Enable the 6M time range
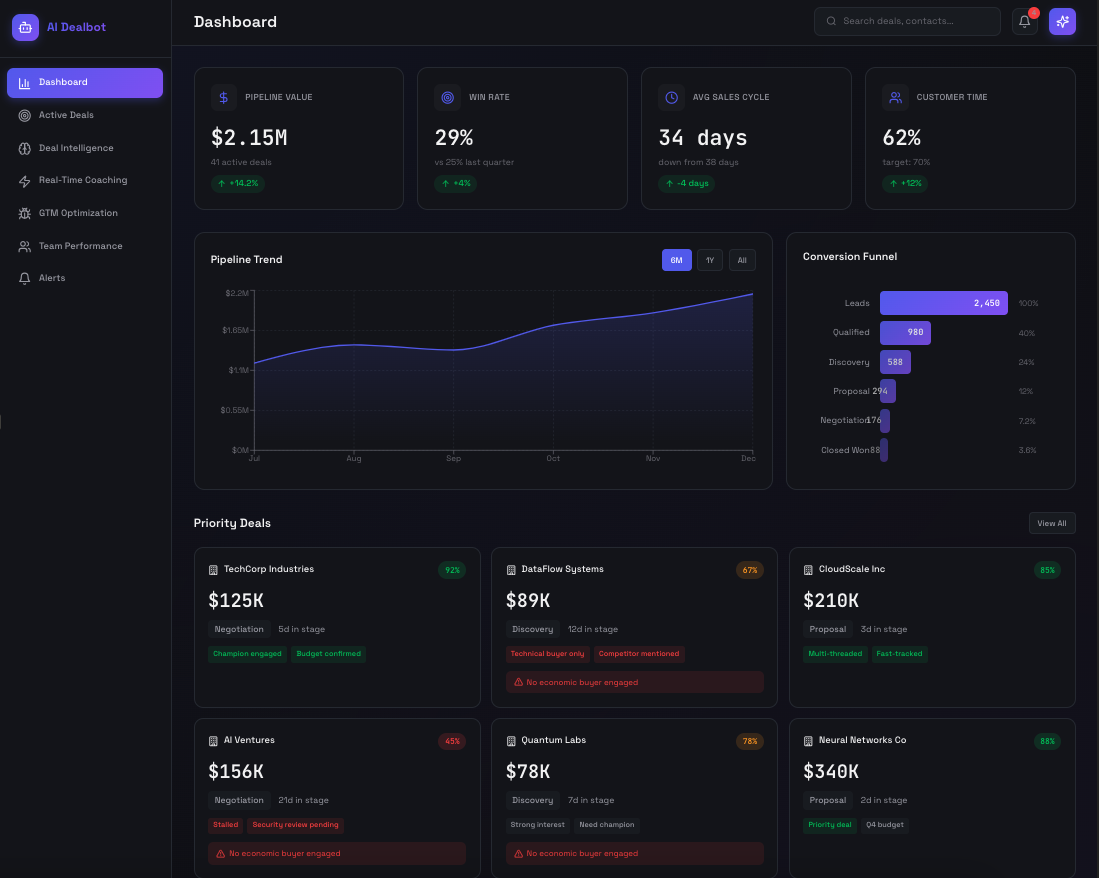This screenshot has height=878, width=1099. [676, 260]
